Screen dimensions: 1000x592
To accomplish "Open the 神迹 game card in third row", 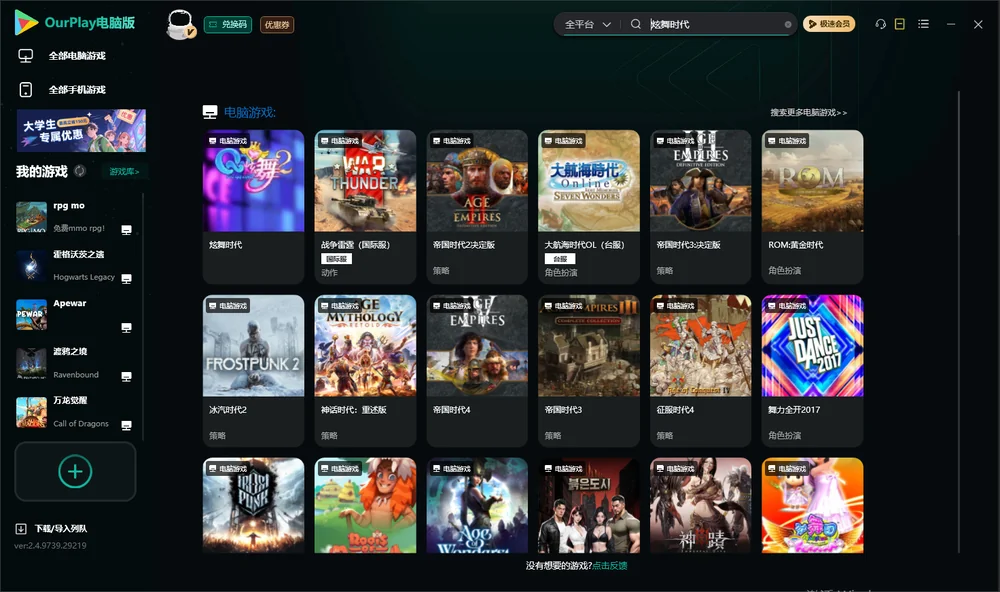I will (701, 505).
